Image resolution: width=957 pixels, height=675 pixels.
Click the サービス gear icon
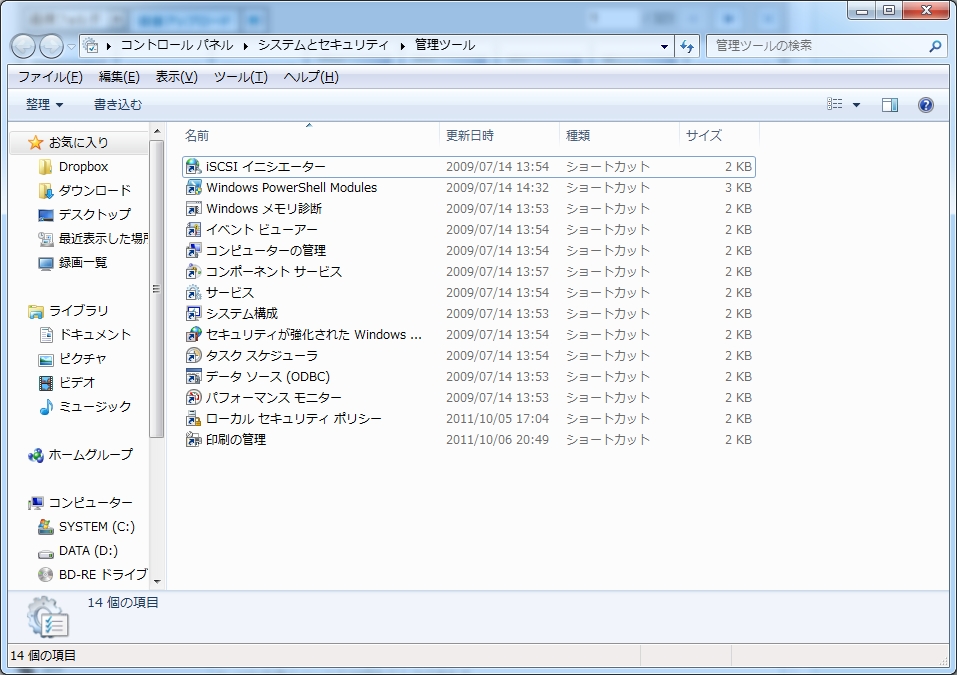pos(193,292)
